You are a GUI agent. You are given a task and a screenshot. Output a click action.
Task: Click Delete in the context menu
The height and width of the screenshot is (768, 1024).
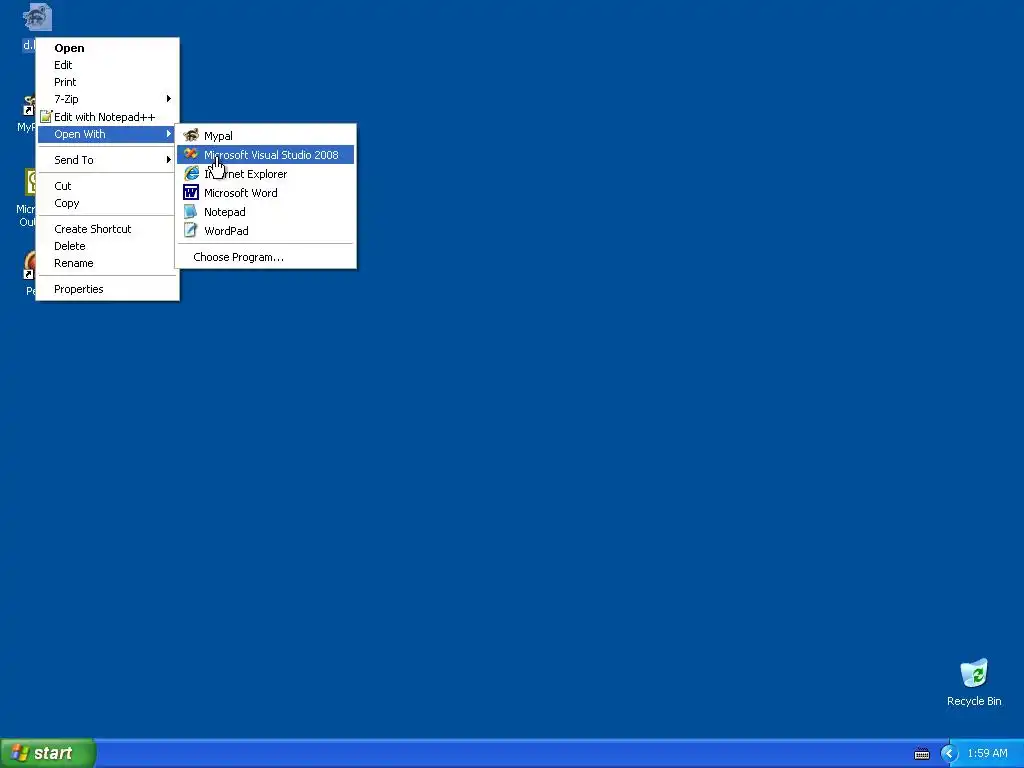click(x=107, y=246)
